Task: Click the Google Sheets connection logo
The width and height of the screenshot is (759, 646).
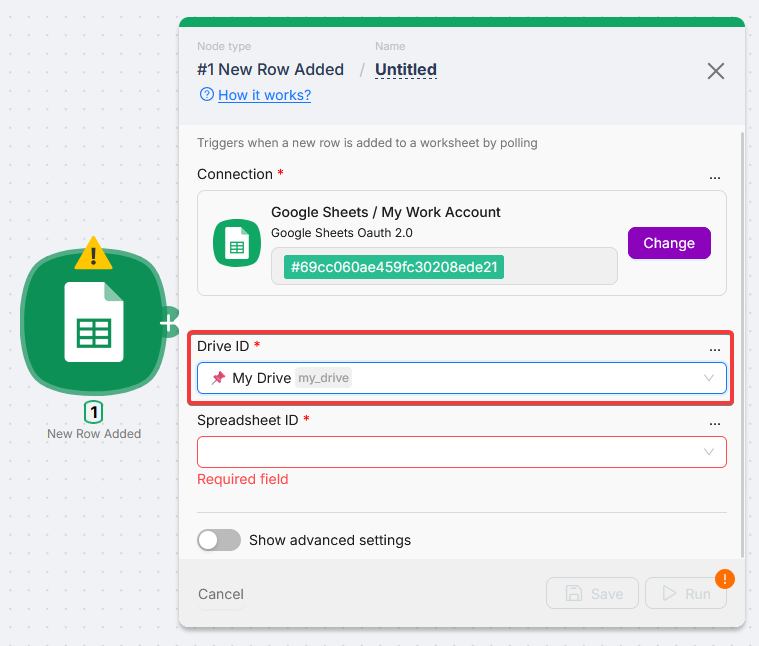Action: [237, 242]
